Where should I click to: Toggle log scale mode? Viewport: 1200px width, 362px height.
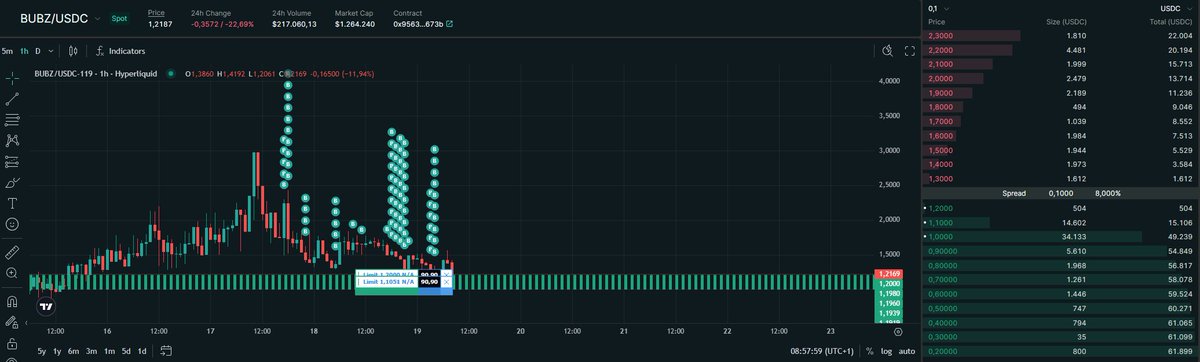[x=886, y=351]
